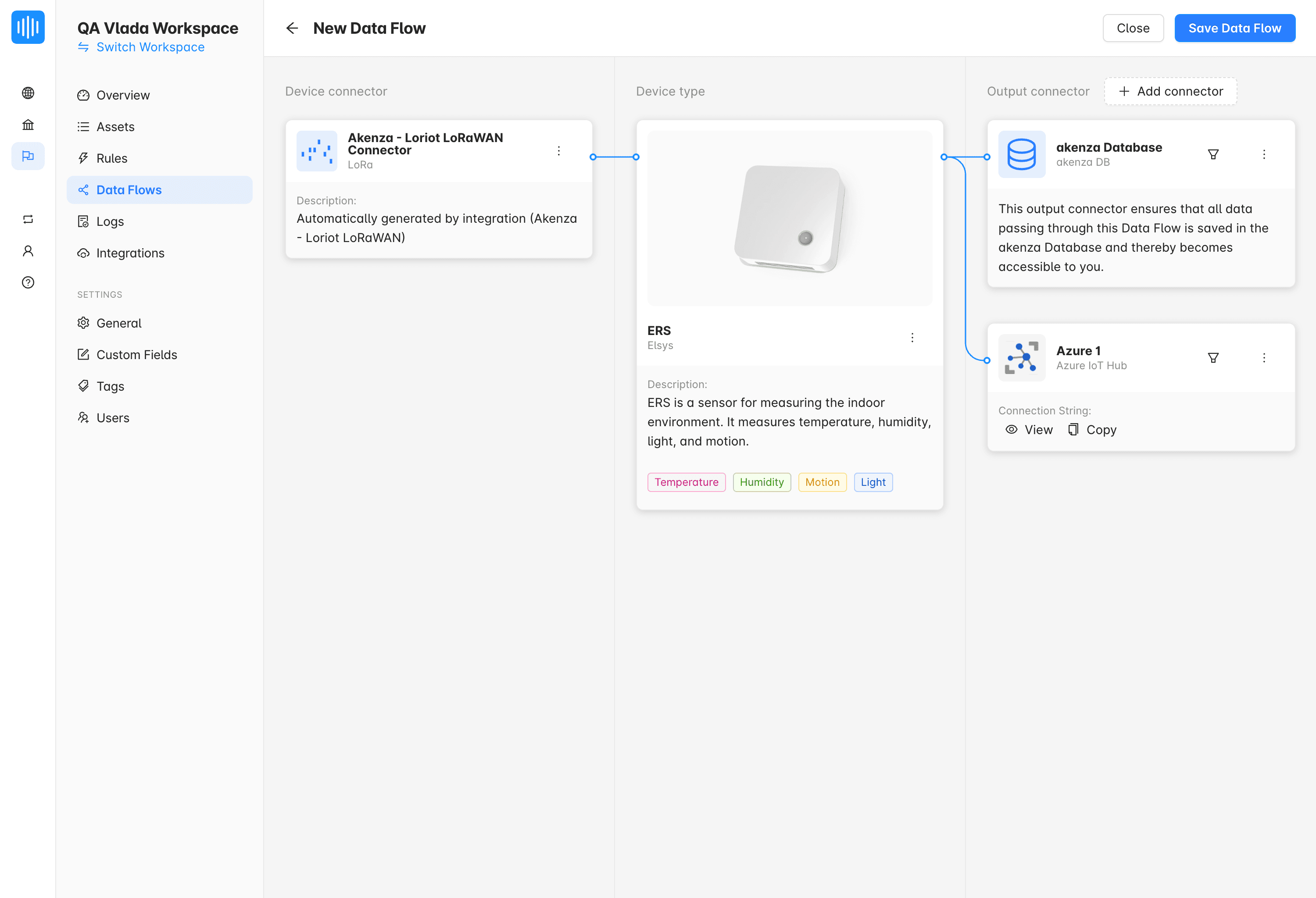Click the akenza logo in the top corner

point(28,27)
